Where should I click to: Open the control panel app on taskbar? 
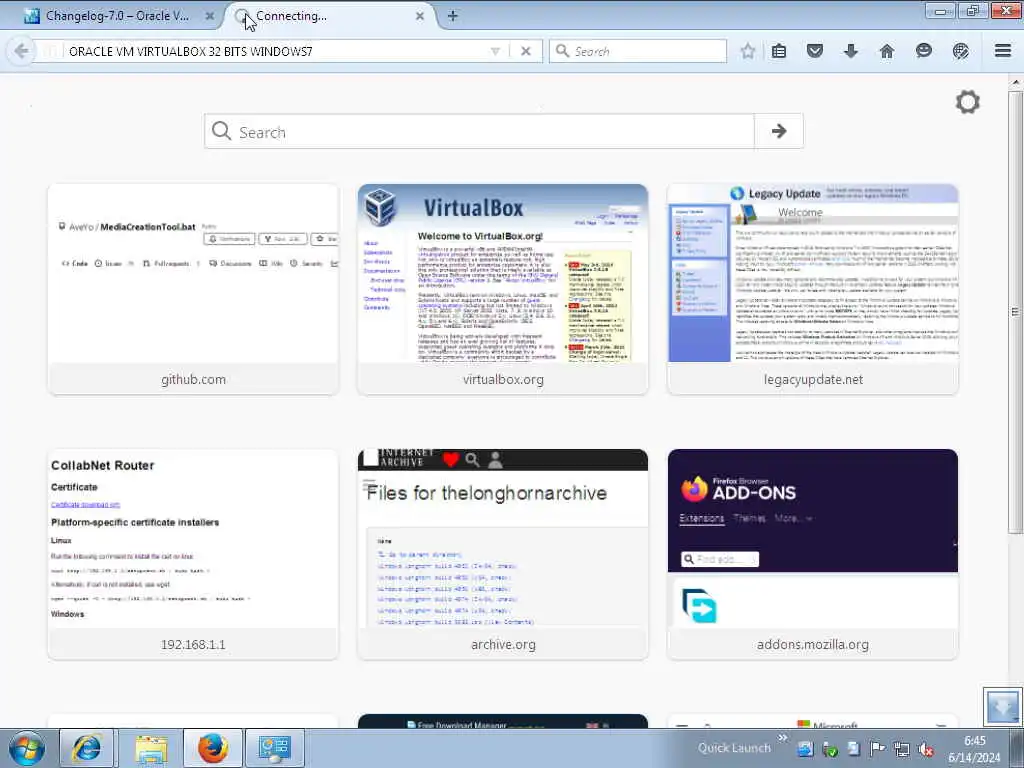pyautogui.click(x=275, y=748)
